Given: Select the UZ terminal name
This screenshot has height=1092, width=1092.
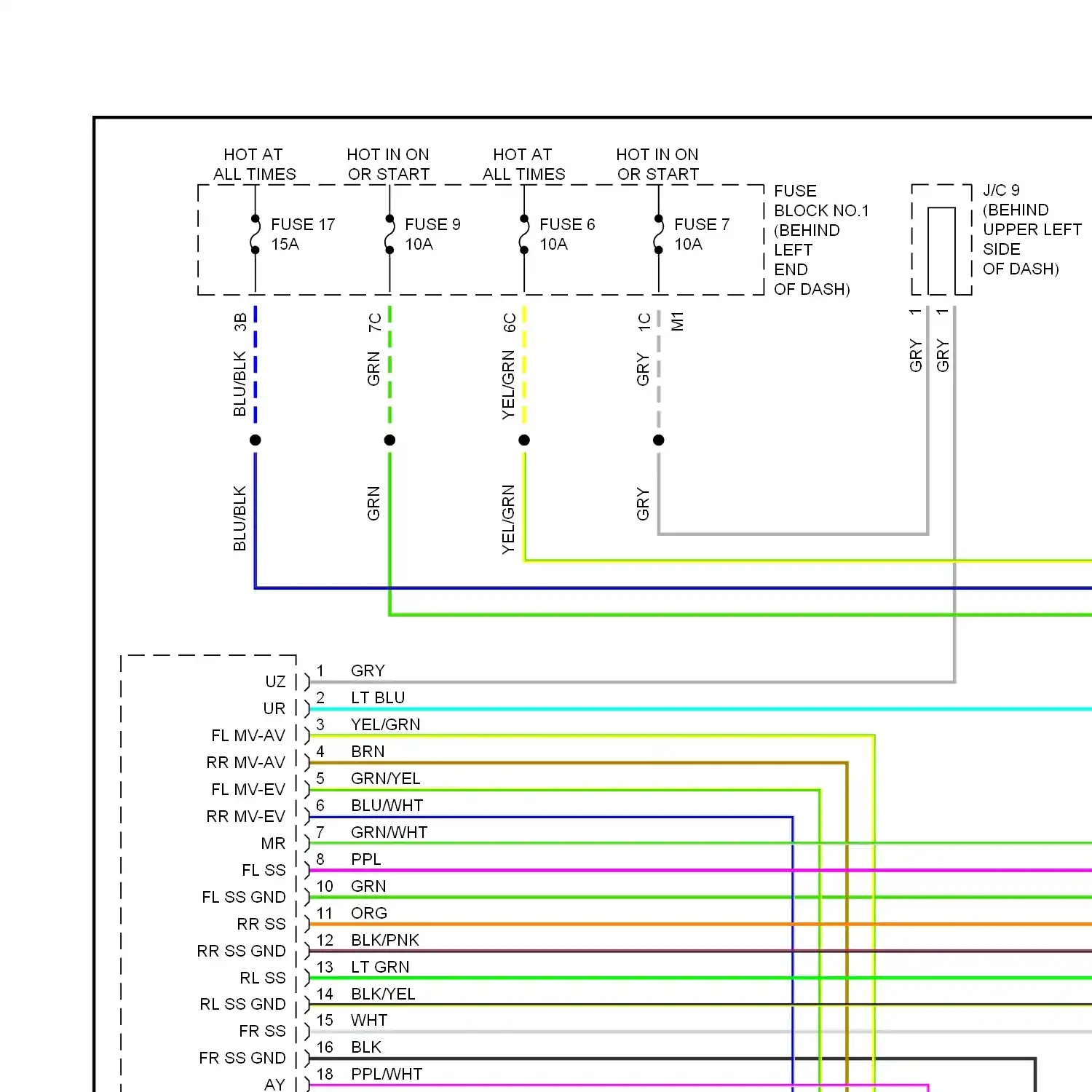Looking at the screenshot, I should tap(275, 681).
